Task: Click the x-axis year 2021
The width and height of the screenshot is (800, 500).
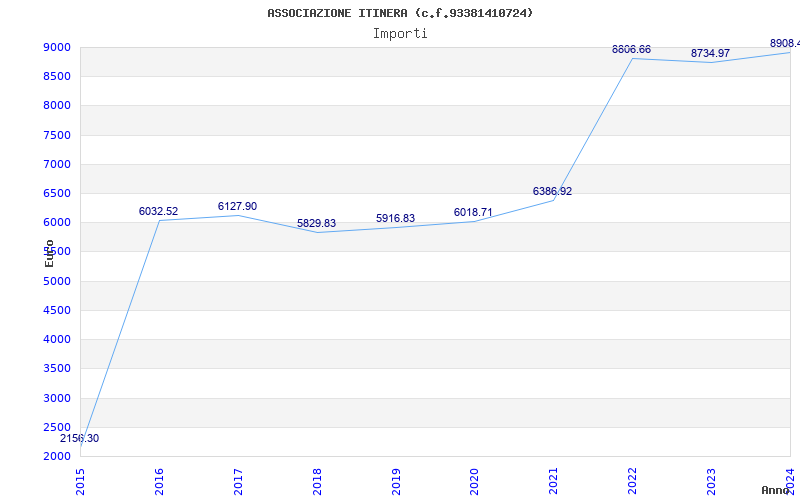Action: pyautogui.click(x=554, y=482)
